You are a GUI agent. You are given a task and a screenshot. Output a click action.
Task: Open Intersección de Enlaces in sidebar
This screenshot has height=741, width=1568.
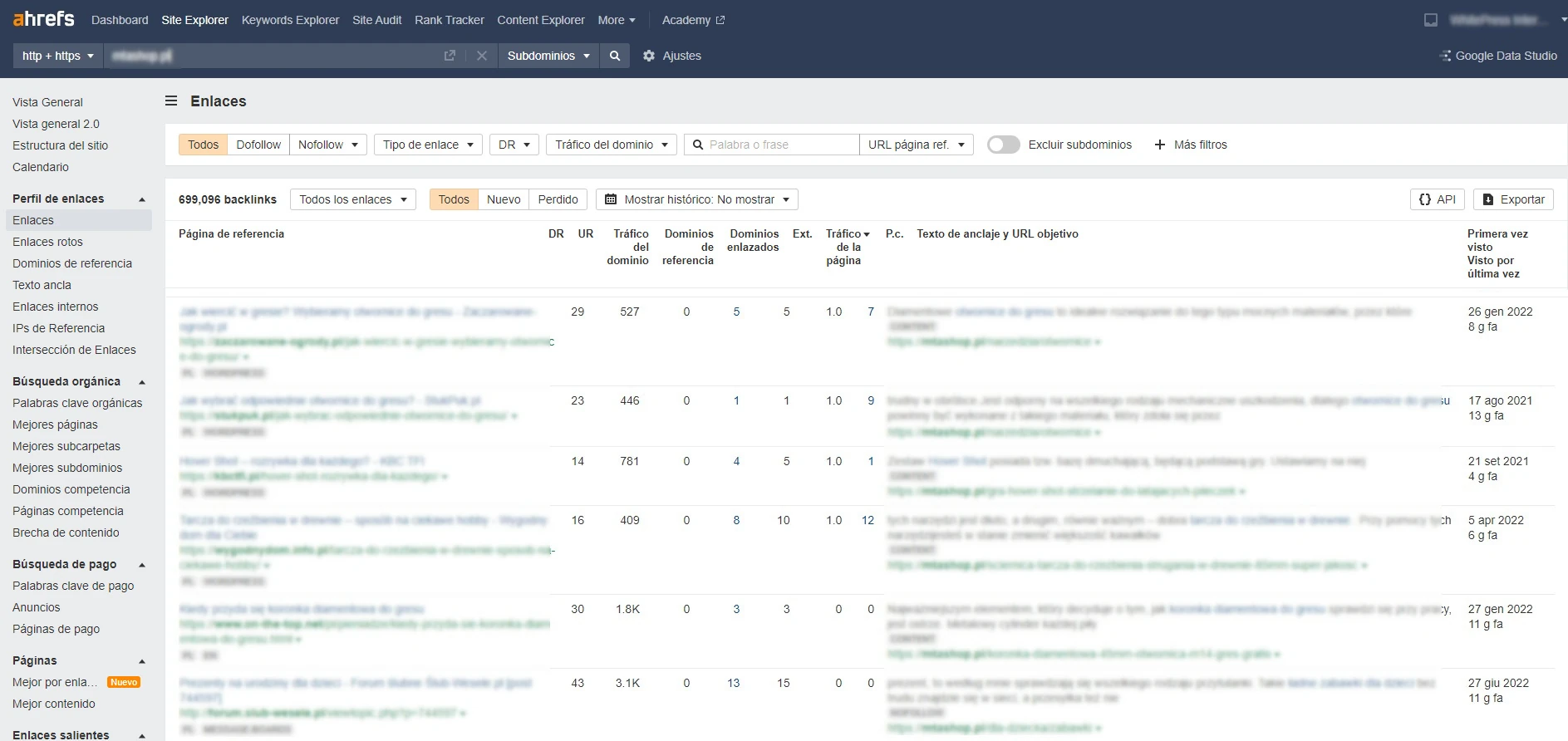click(74, 350)
